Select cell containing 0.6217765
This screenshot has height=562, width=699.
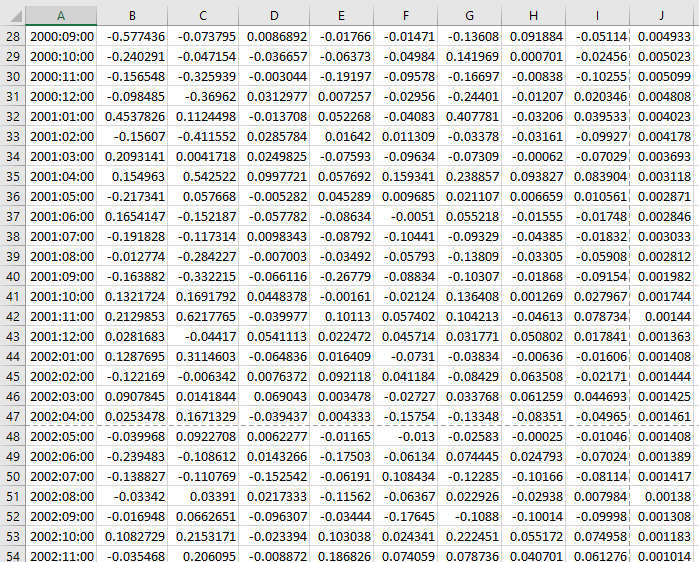[203, 316]
